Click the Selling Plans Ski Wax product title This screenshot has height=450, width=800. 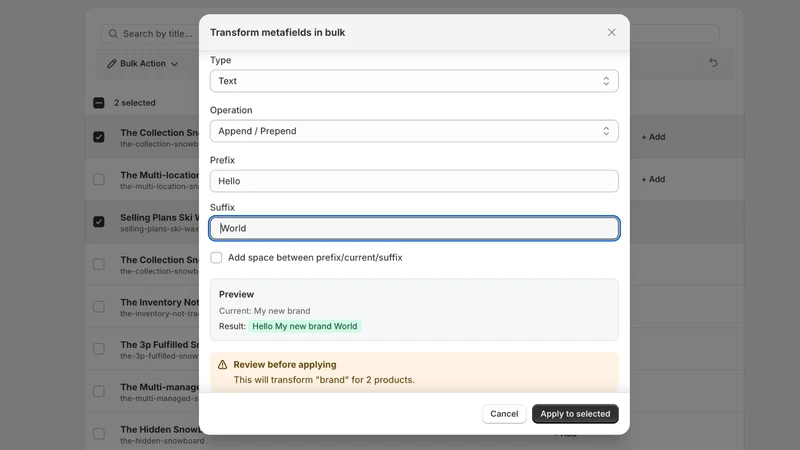click(160, 217)
